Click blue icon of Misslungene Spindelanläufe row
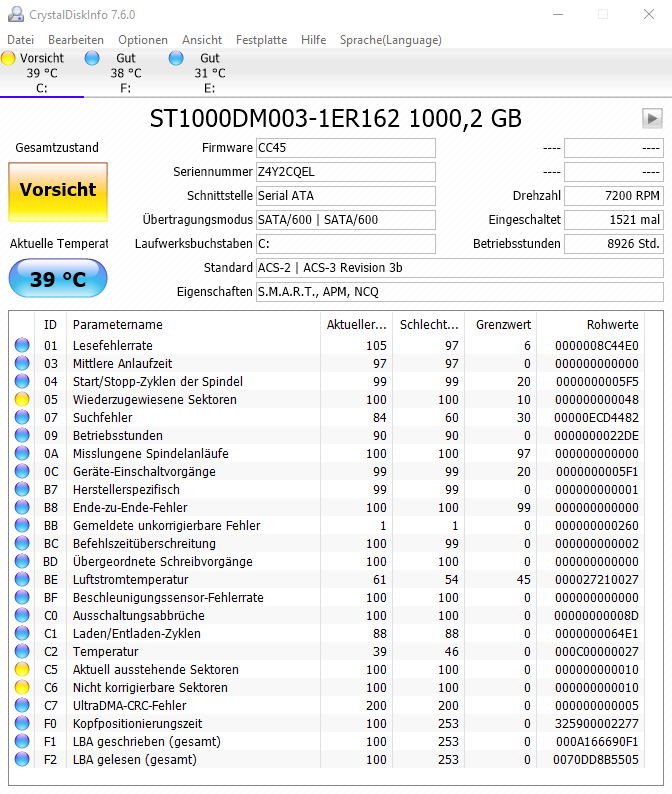 [x=22, y=453]
